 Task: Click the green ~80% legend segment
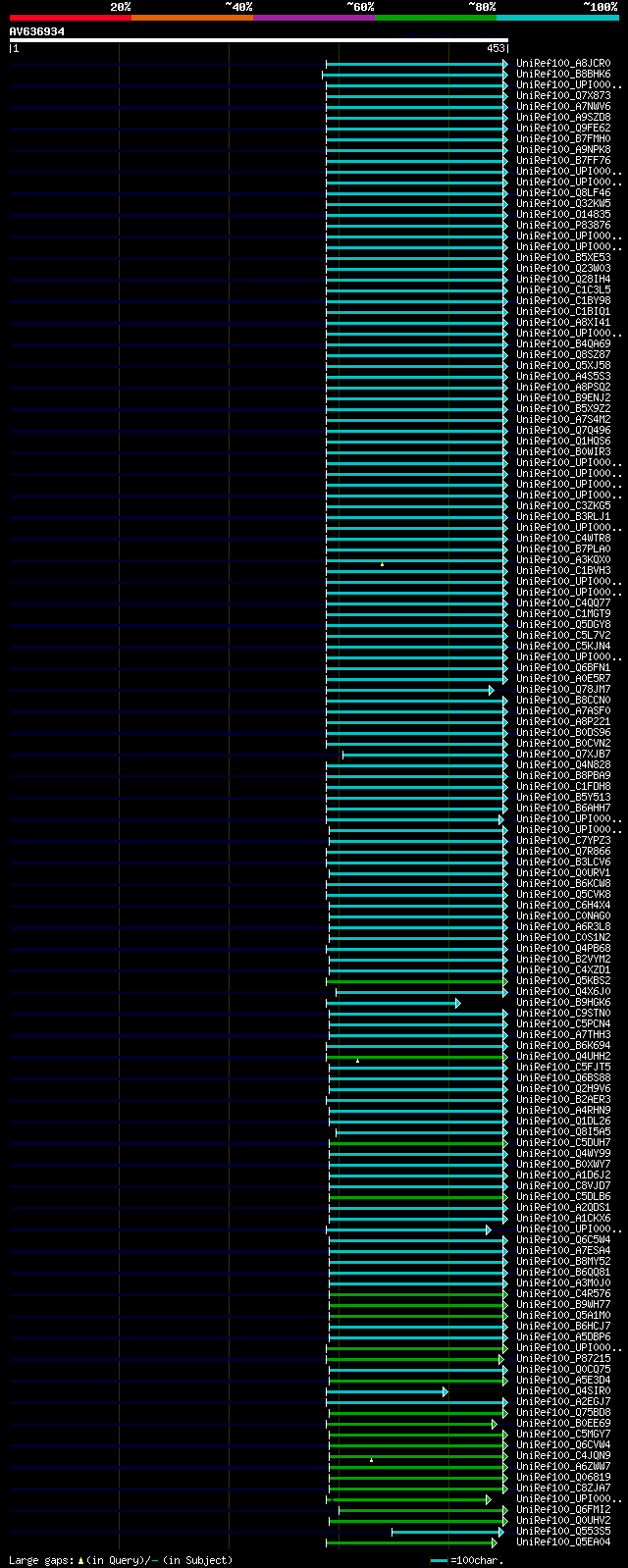435,18
